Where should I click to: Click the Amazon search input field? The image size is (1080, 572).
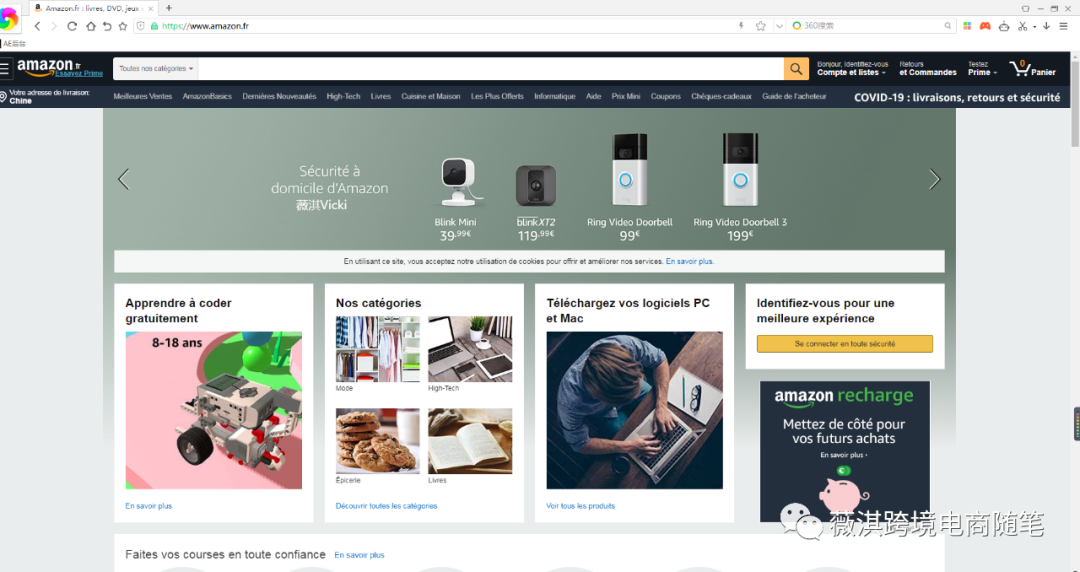490,68
